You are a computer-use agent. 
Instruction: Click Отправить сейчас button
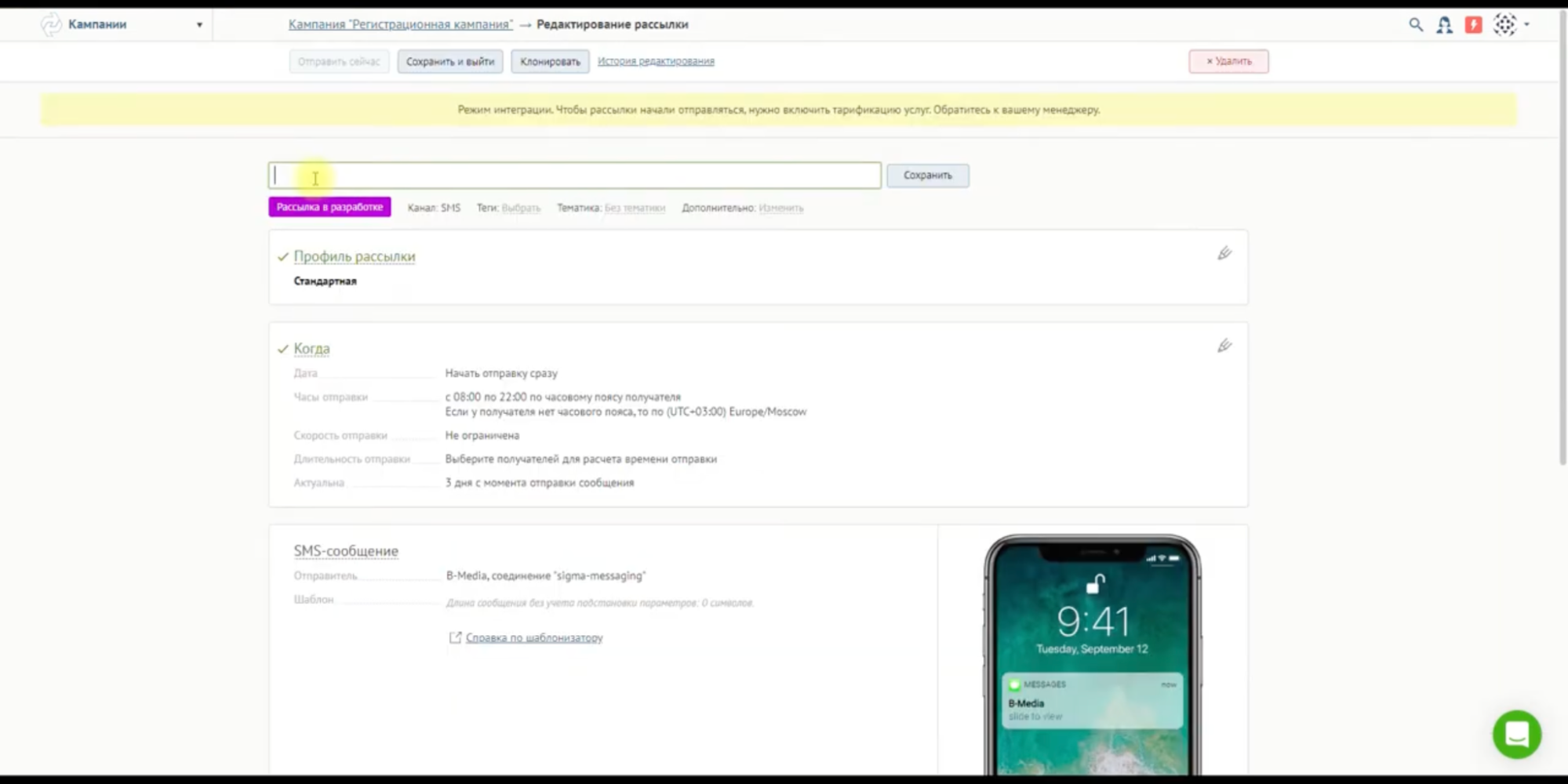coord(339,61)
